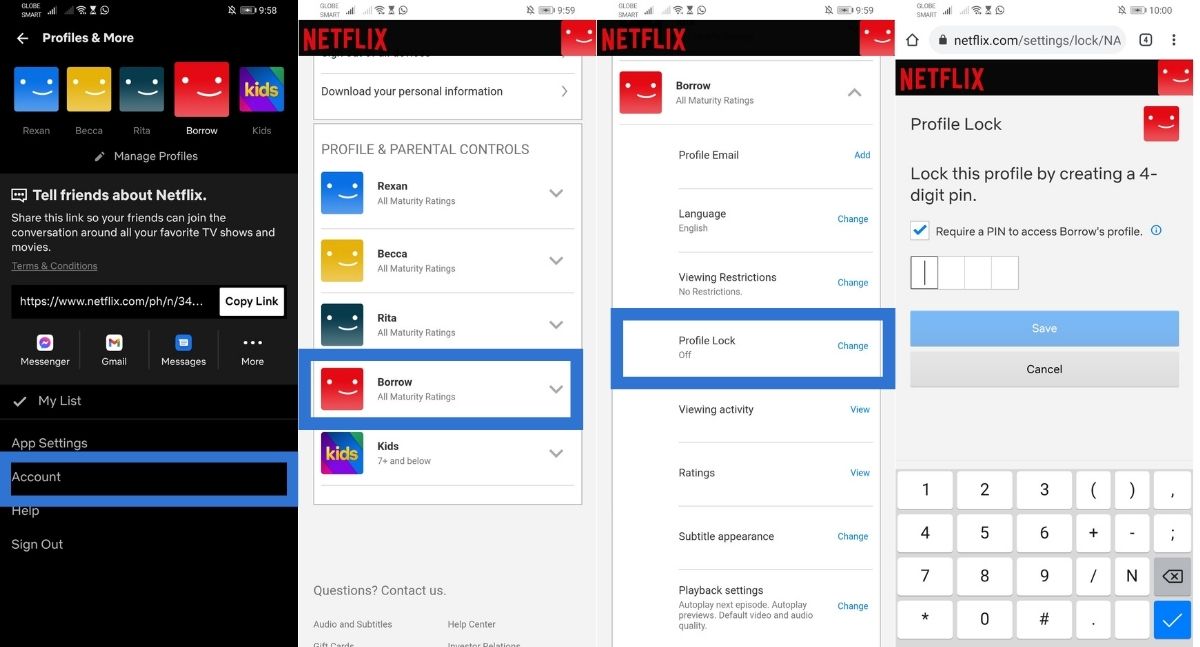The image size is (1200, 647).
Task: Toggle Require a PIN checkbox
Action: click(x=920, y=231)
